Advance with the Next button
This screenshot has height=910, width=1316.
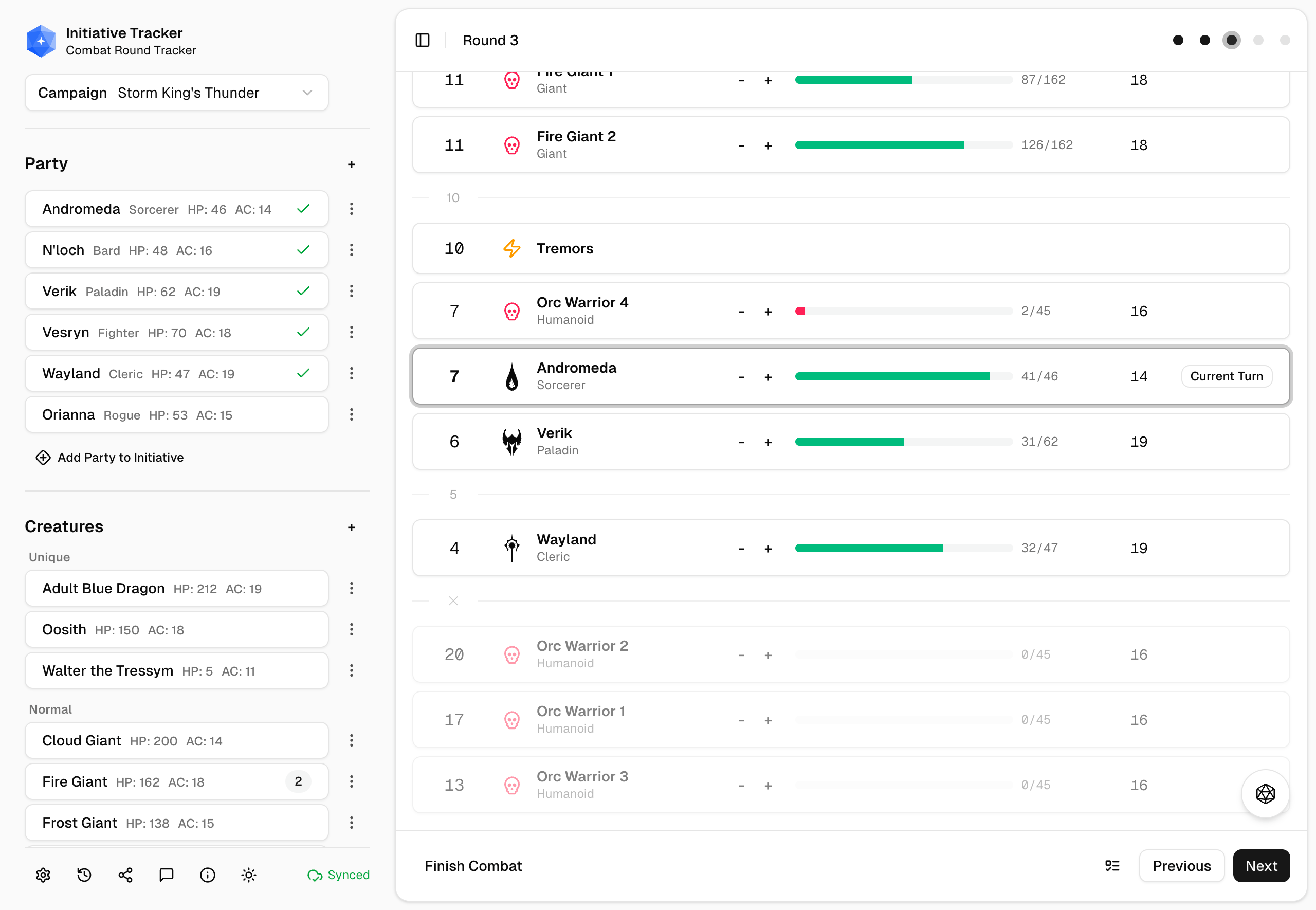click(1262, 865)
